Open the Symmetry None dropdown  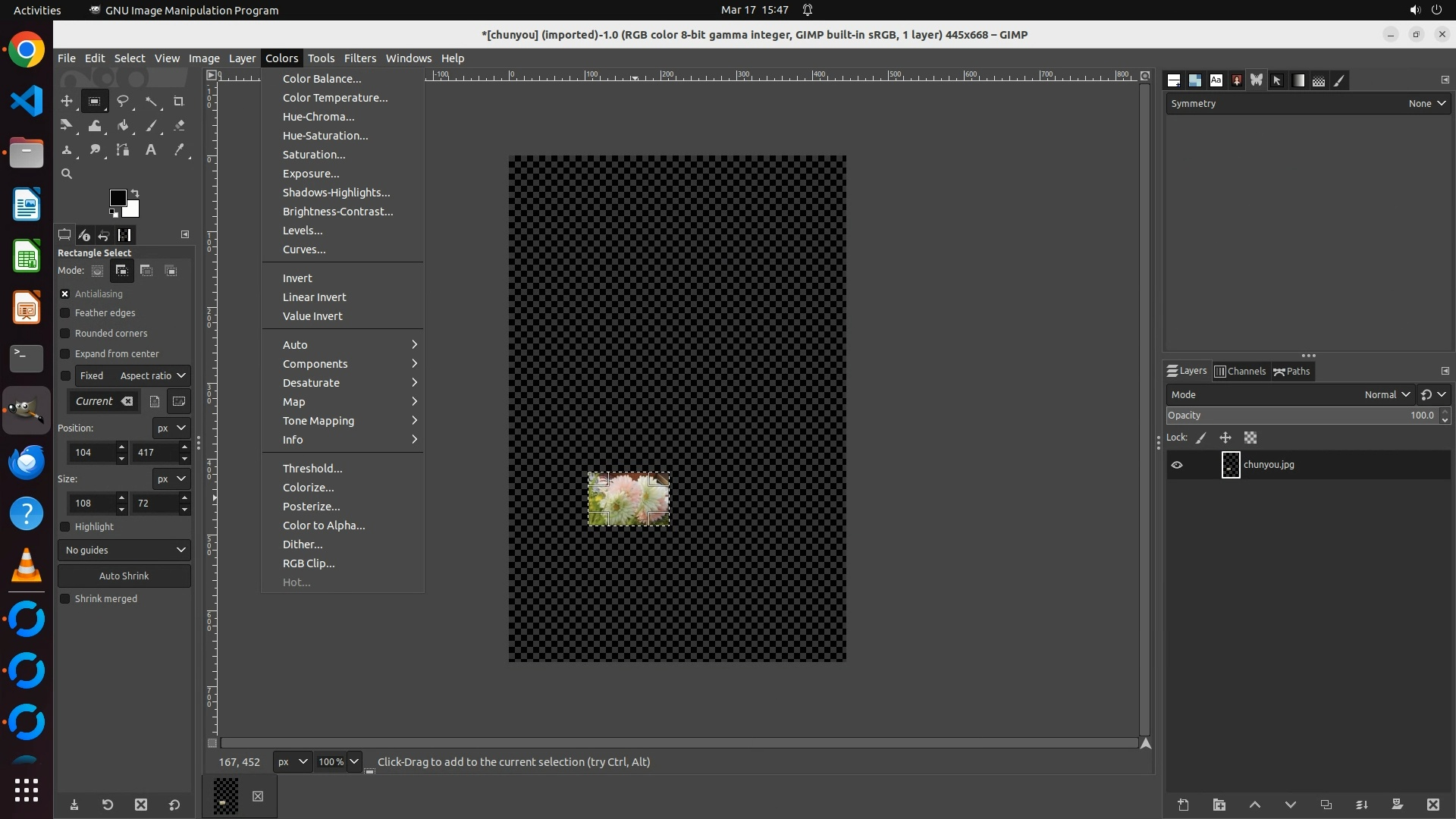pyautogui.click(x=1427, y=104)
